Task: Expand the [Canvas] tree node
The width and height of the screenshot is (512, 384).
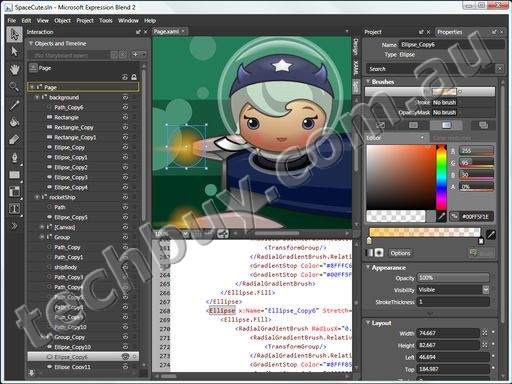Action: [x=42, y=227]
